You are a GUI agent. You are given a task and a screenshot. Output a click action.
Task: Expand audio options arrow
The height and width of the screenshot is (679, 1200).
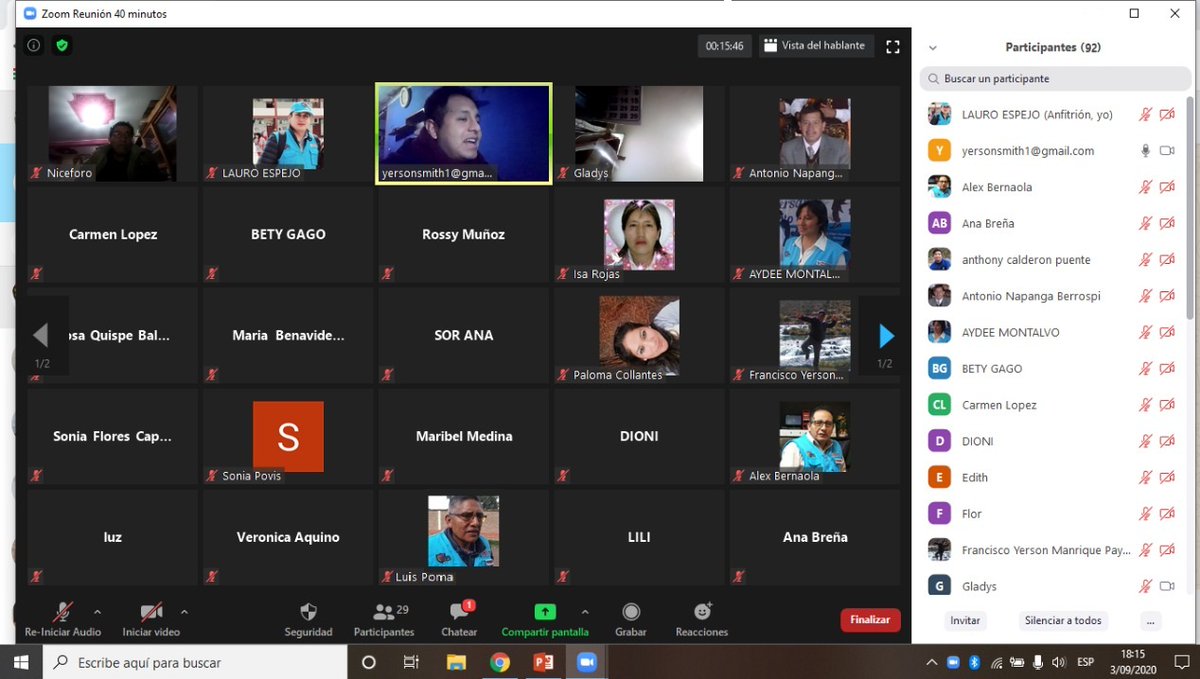click(x=97, y=611)
